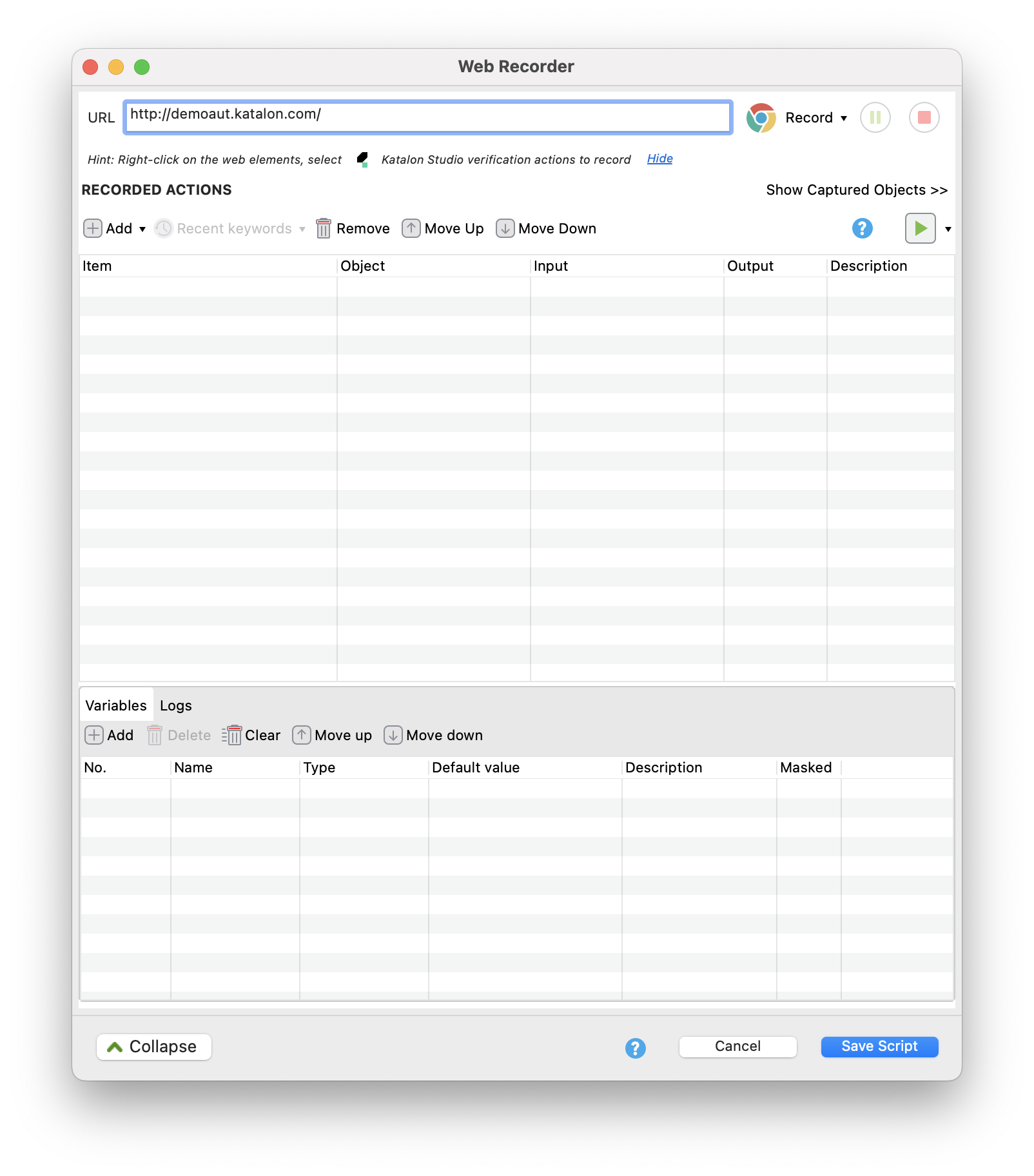Open help for recorded actions toolbar
Image resolution: width=1034 pixels, height=1176 pixels.
tap(862, 228)
